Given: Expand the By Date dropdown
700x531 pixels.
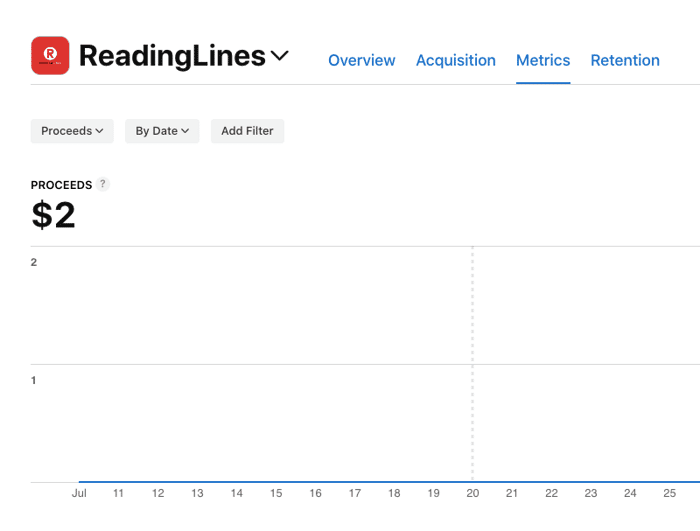Looking at the screenshot, I should pos(162,131).
